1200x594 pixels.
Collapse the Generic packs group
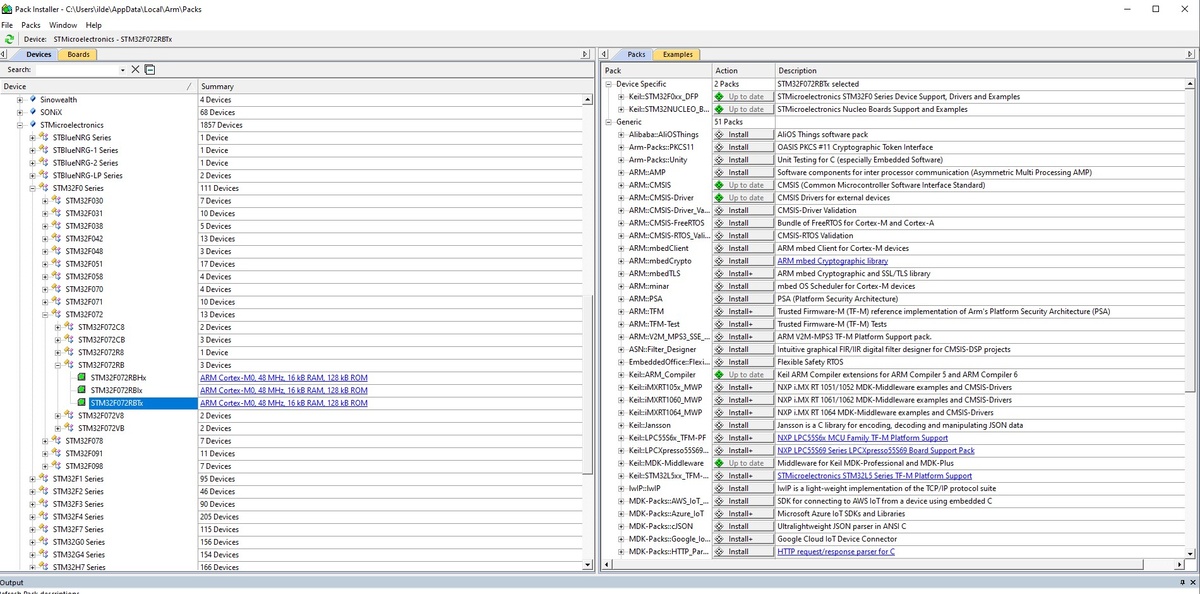609,122
